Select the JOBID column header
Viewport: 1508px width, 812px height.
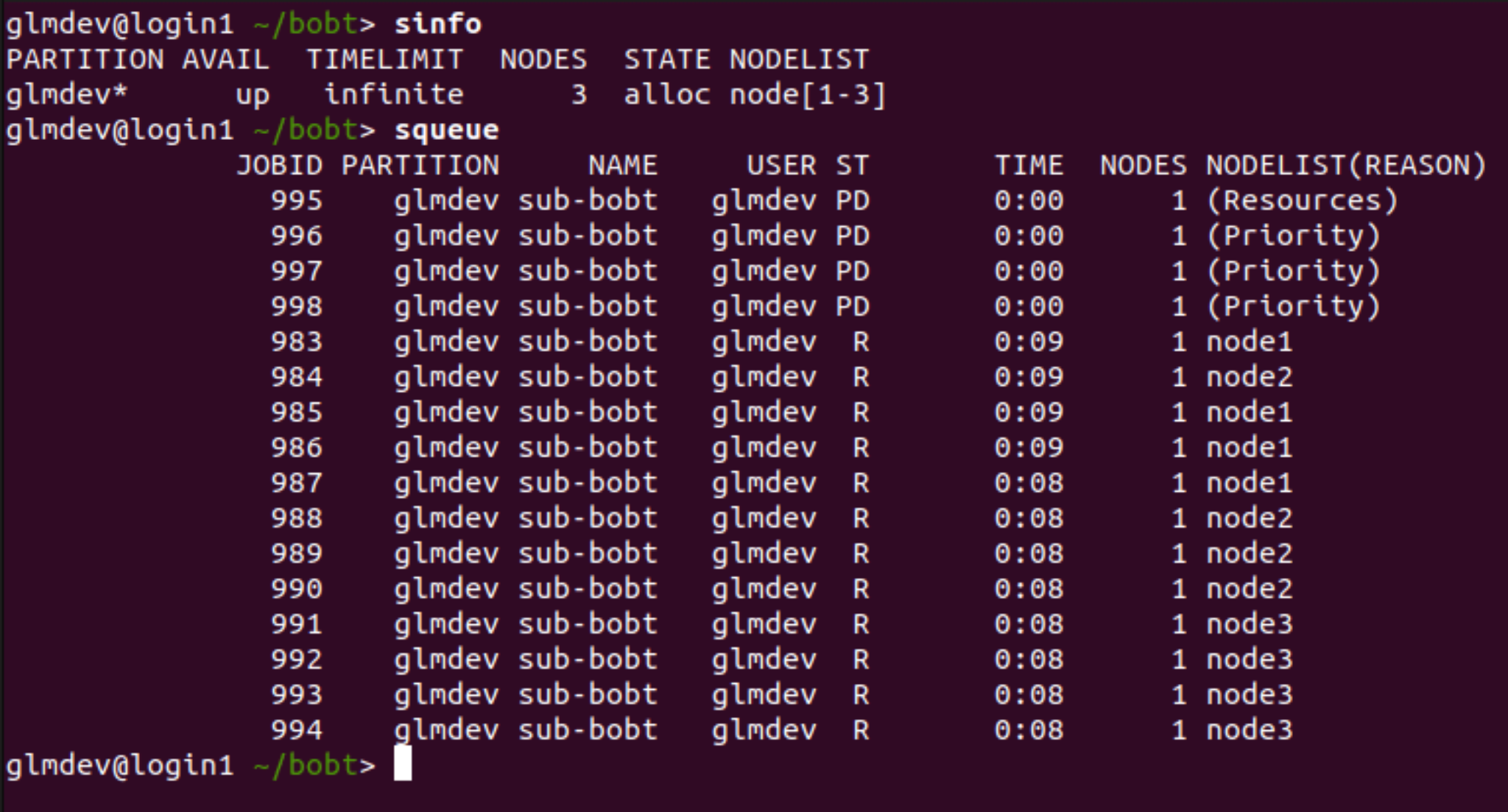click(x=280, y=165)
